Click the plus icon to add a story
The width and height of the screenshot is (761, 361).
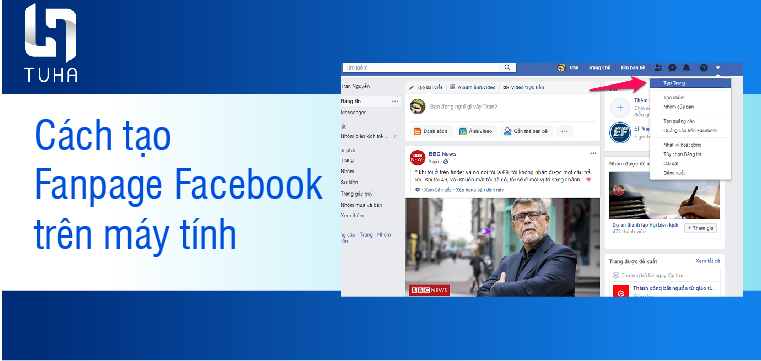click(620, 107)
